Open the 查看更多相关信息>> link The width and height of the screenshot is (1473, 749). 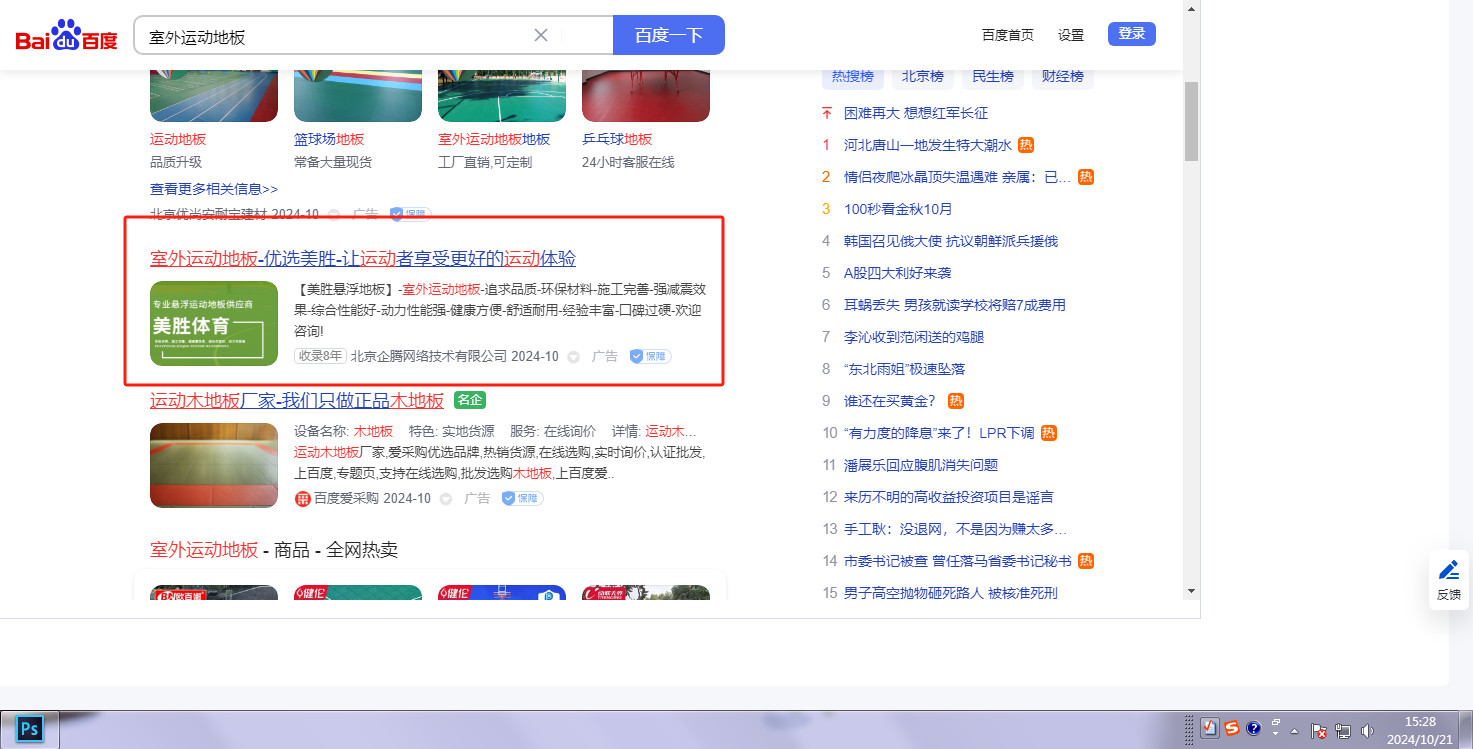pyautogui.click(x=214, y=189)
